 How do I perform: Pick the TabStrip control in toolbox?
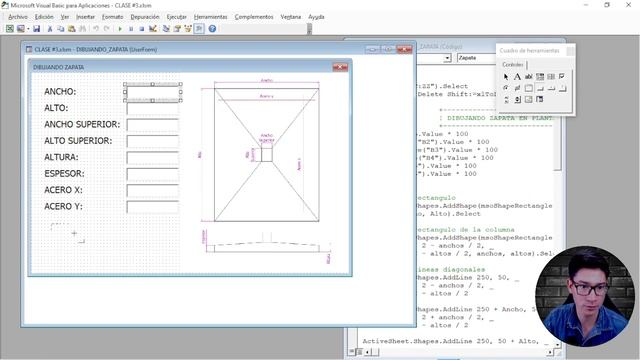551,88
